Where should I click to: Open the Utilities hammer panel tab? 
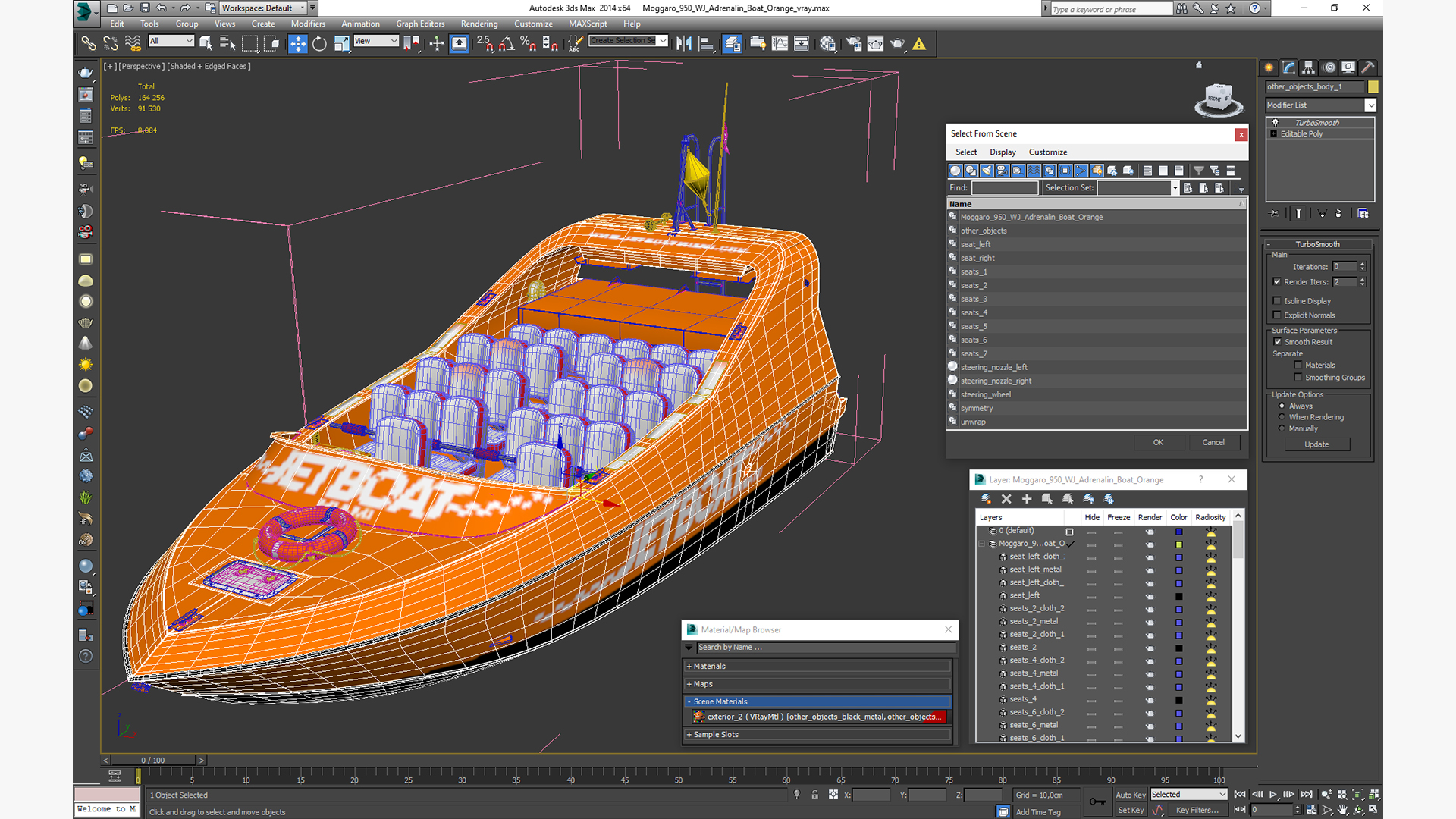pyautogui.click(x=1368, y=67)
